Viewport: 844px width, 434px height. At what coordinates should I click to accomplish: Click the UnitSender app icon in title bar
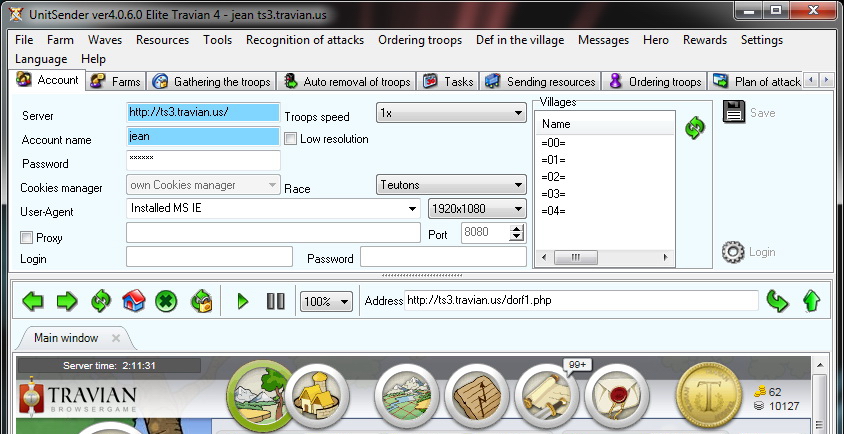click(16, 15)
